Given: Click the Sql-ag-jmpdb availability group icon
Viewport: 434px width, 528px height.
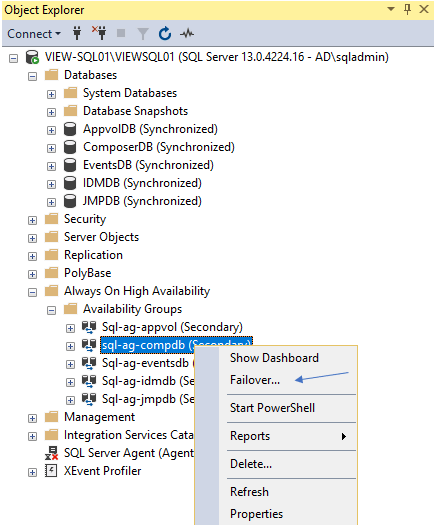Looking at the screenshot, I should pyautogui.click(x=89, y=399).
